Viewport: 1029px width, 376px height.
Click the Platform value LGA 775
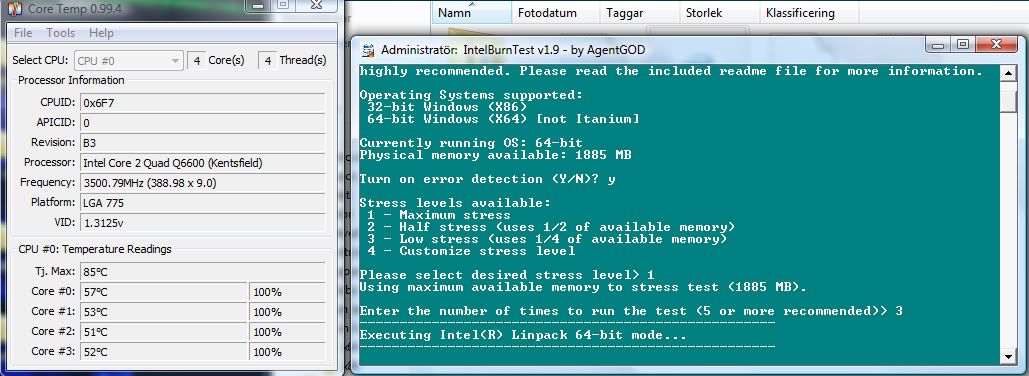tap(203, 203)
